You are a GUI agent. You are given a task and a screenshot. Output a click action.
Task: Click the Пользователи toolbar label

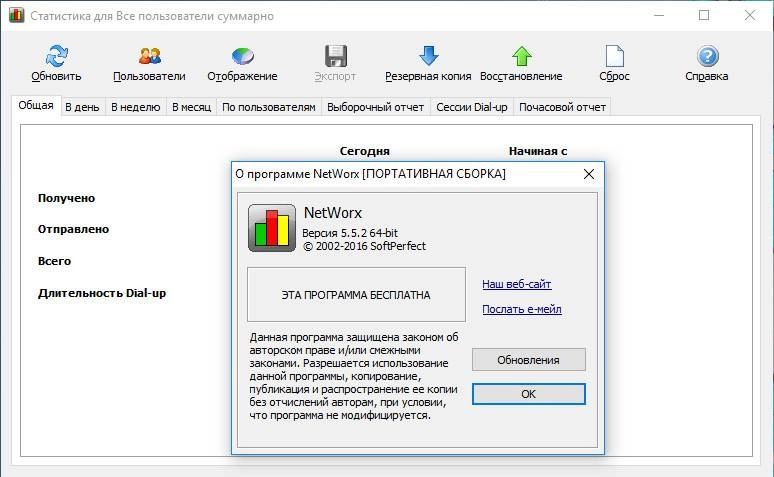(150, 77)
